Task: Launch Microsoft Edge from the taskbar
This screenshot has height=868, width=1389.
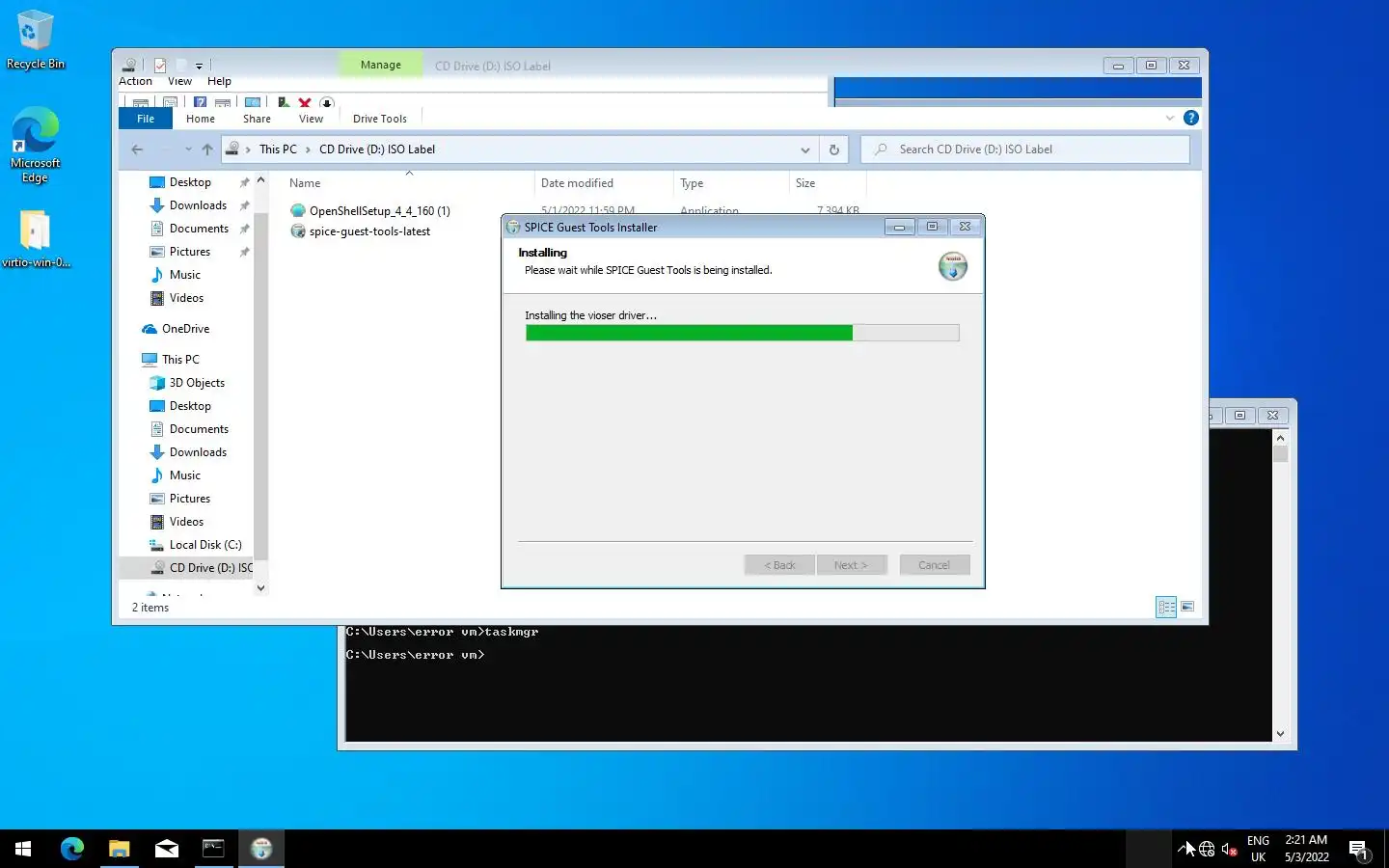Action: tap(71, 849)
